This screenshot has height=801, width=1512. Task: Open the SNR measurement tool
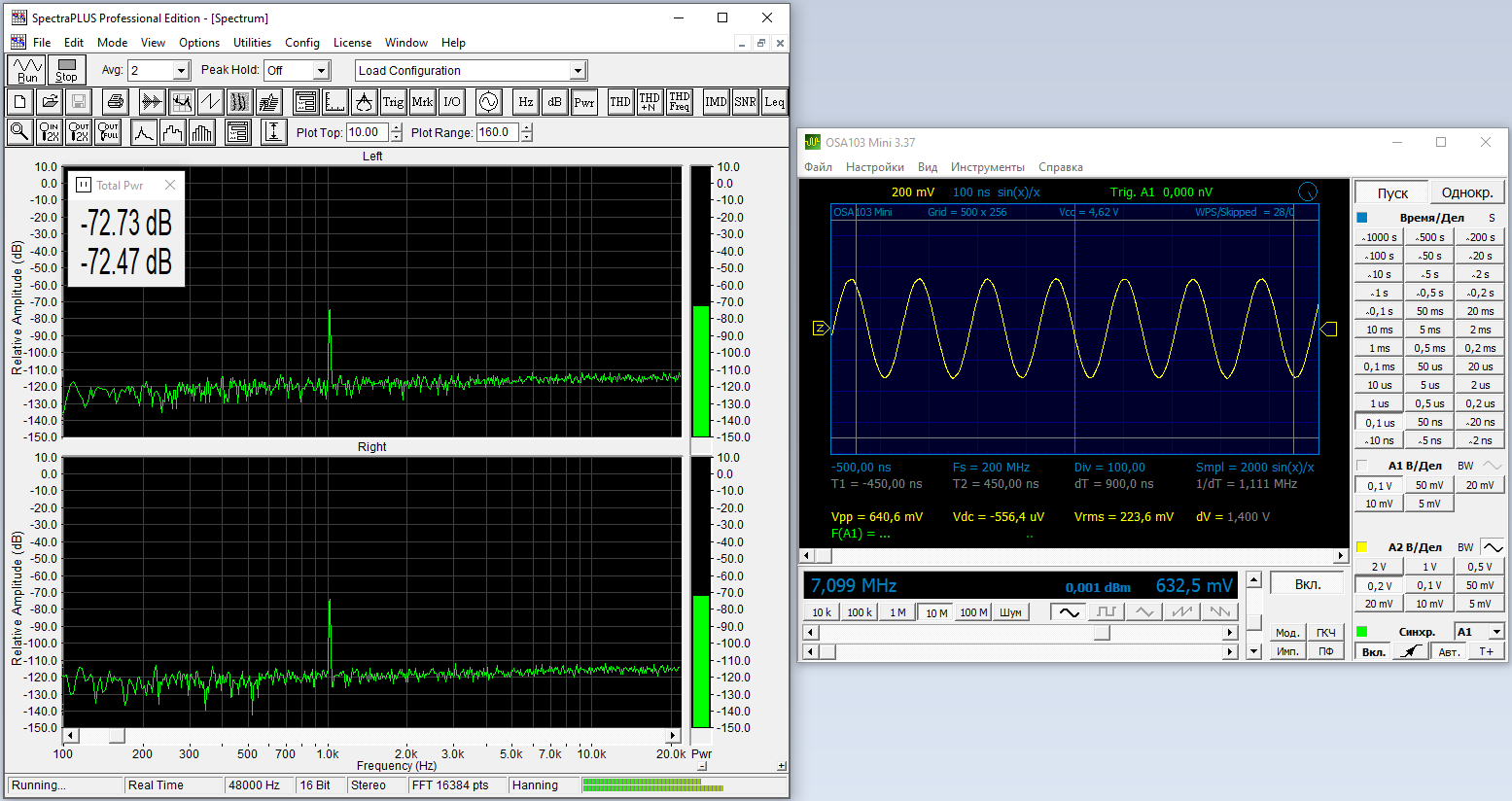tap(745, 102)
